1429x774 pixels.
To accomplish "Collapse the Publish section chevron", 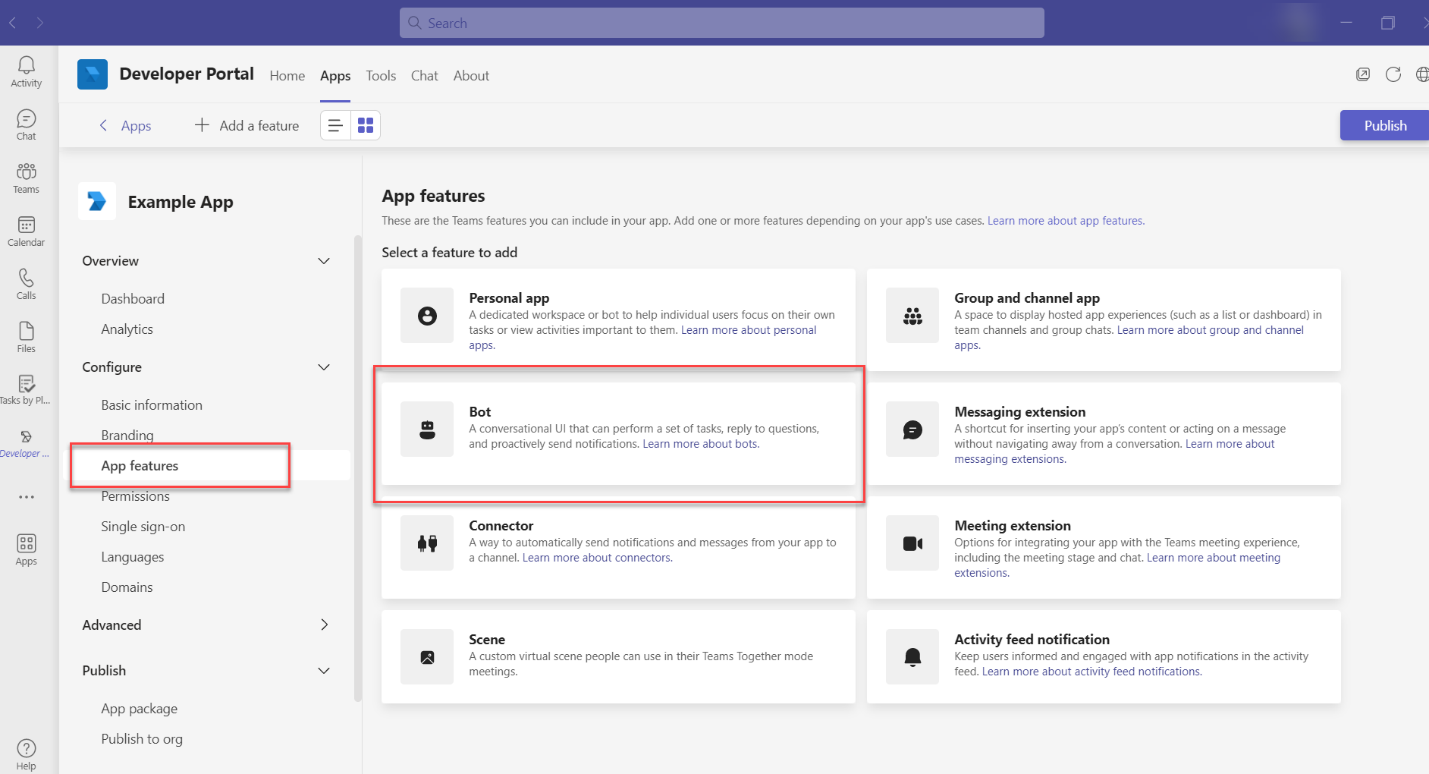I will pyautogui.click(x=324, y=671).
